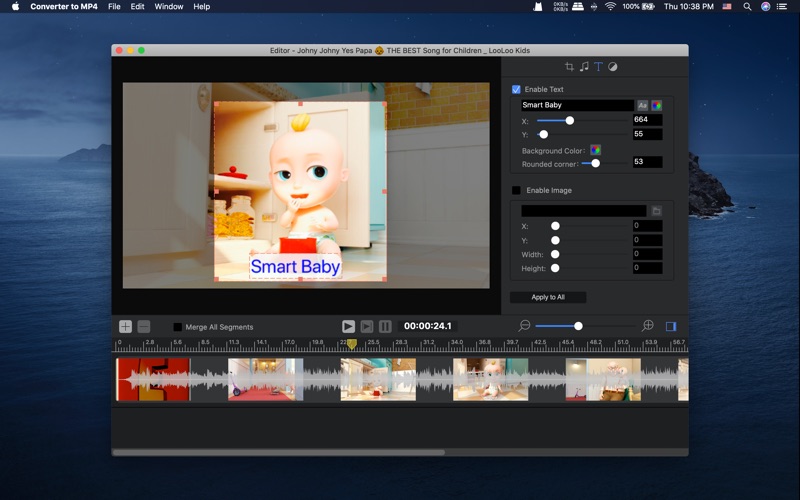
Task: Zoom in the timeline with magnifier
Action: tap(647, 326)
